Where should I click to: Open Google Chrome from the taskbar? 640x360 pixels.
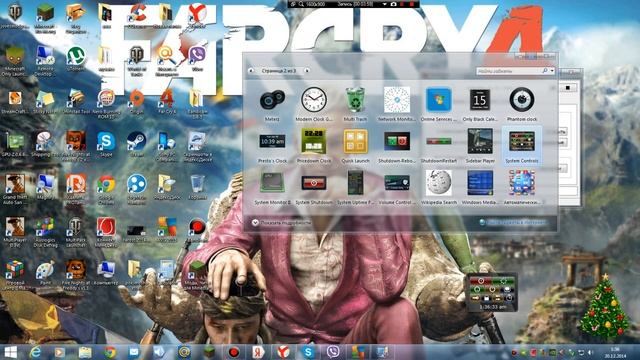click(x=110, y=352)
